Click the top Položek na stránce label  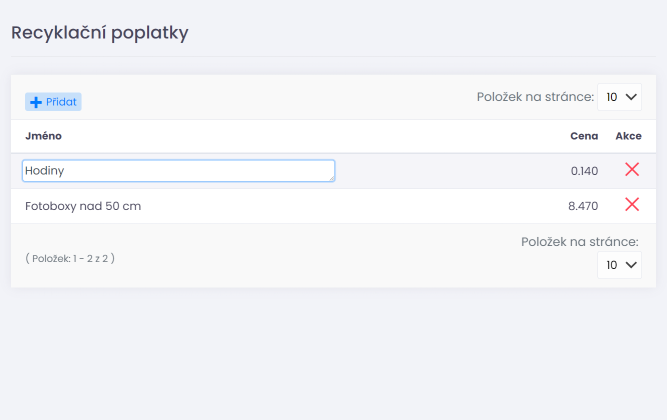click(535, 97)
